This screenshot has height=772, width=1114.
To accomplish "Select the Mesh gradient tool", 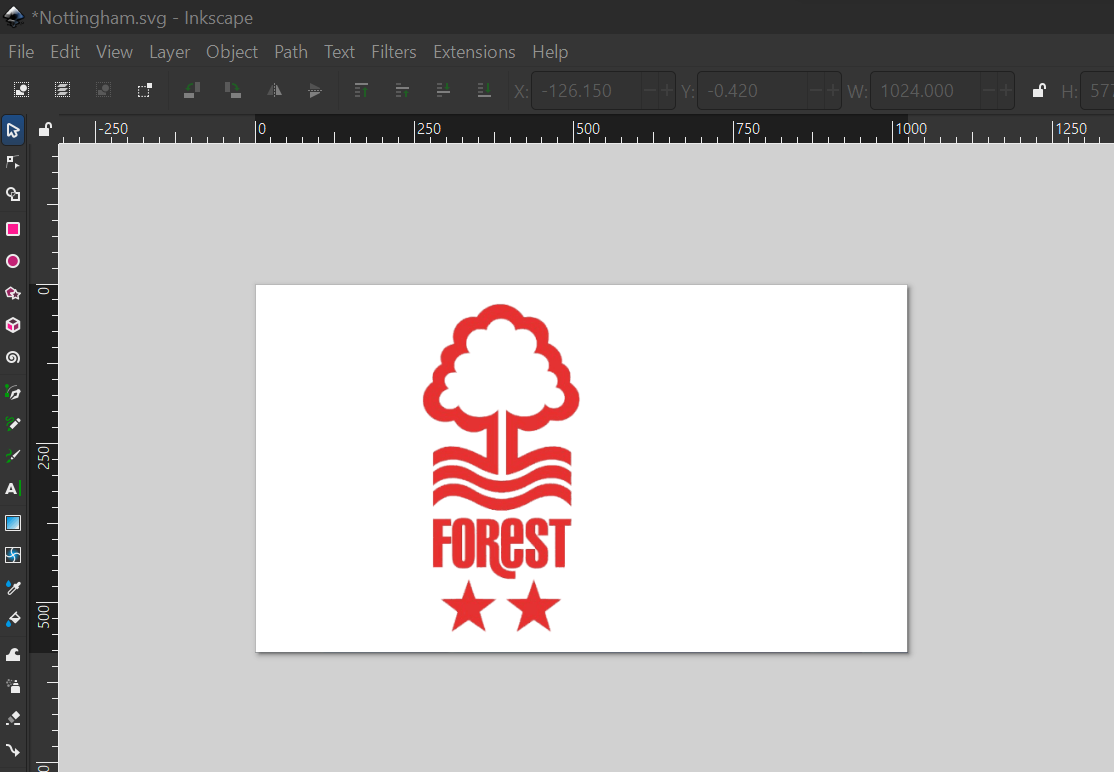I will pos(13,555).
